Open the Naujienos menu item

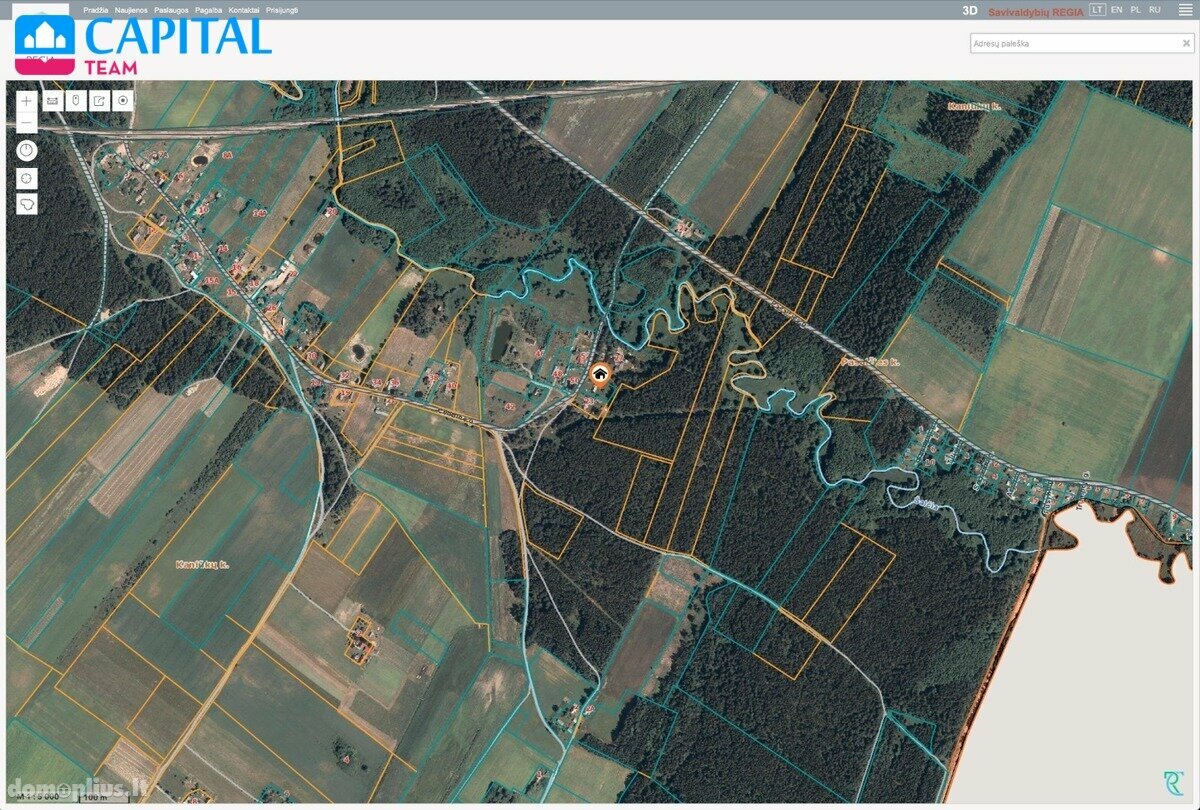132,9
